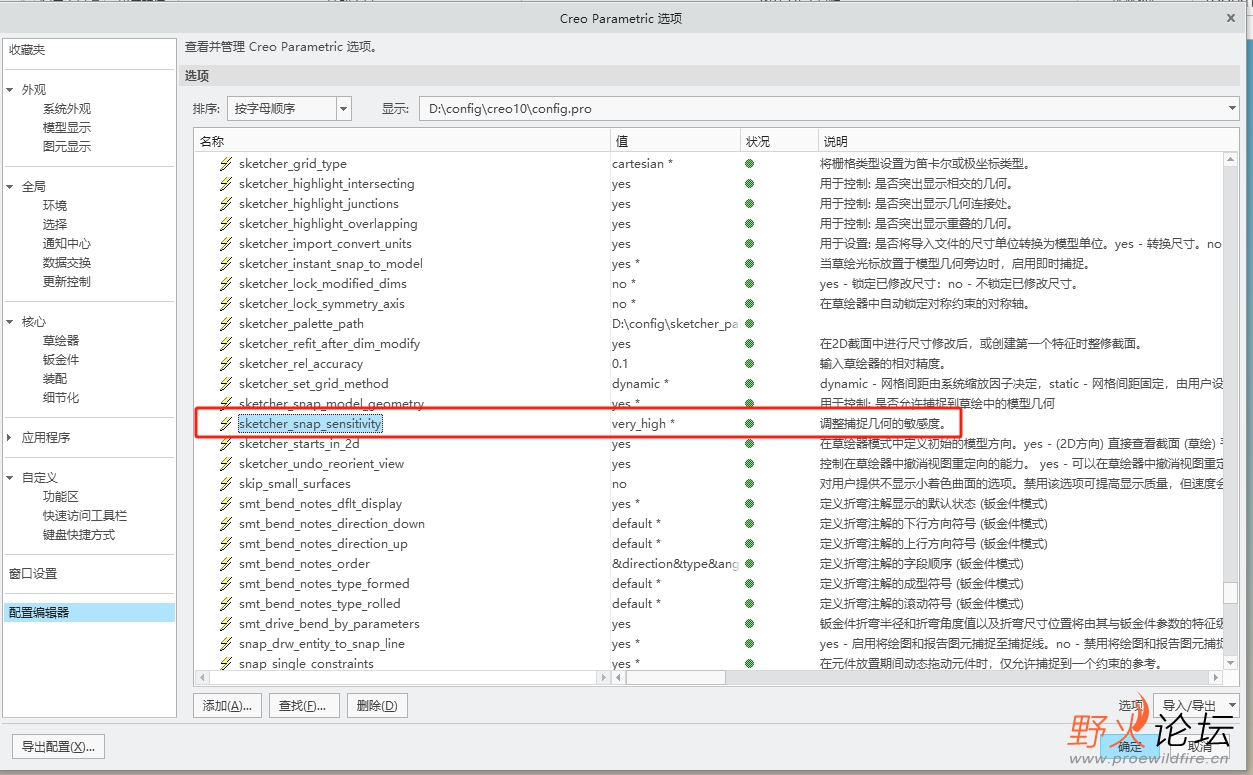Collapse the 外观 tree group
Image resolution: width=1253 pixels, height=775 pixels.
10,90
